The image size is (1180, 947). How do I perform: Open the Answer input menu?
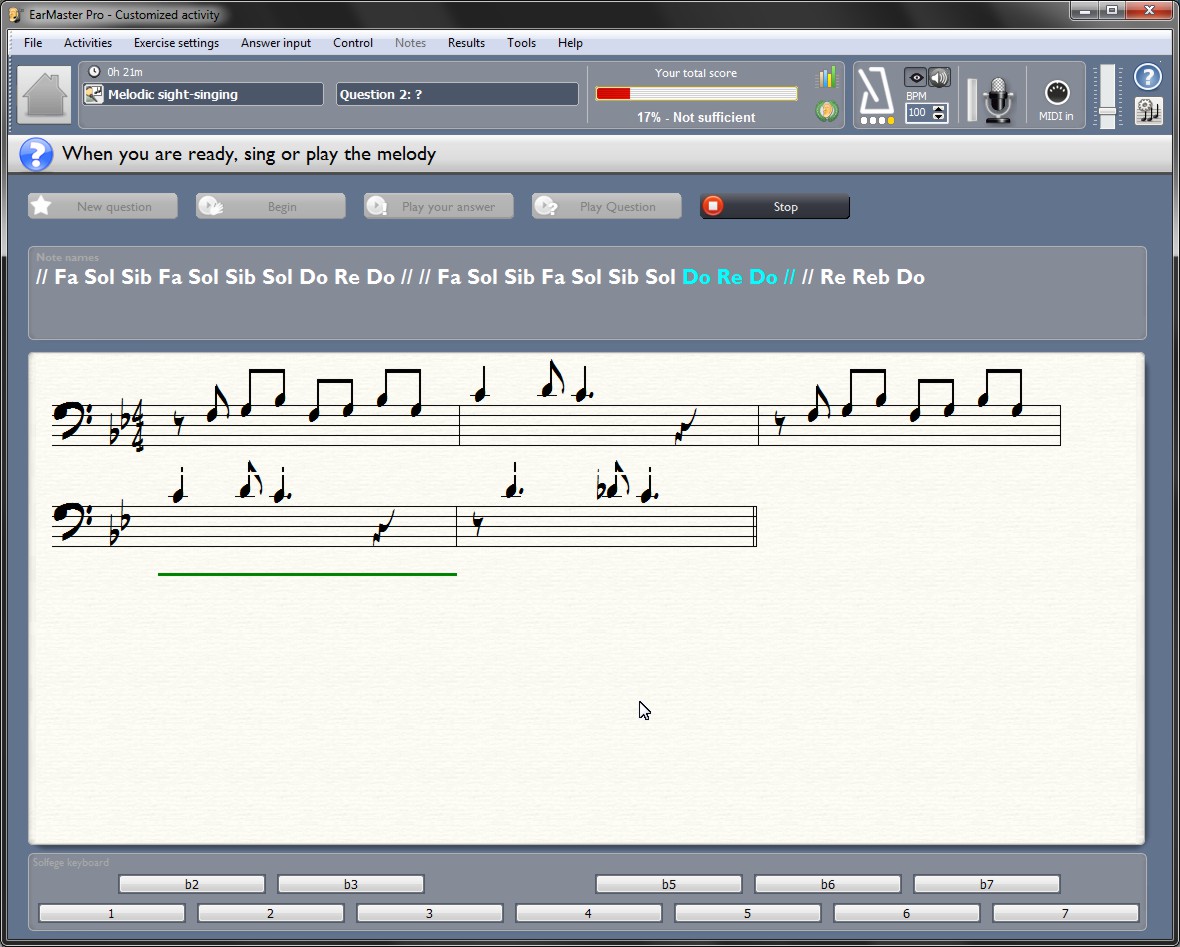coord(276,43)
